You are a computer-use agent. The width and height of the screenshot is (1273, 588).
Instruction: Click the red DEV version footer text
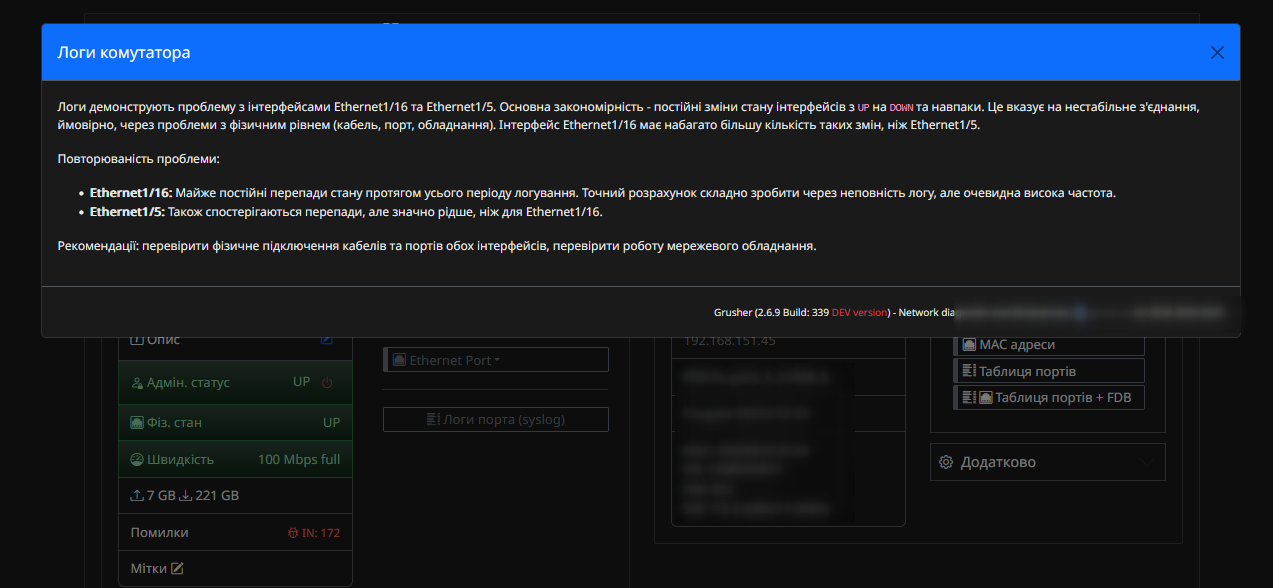(860, 312)
